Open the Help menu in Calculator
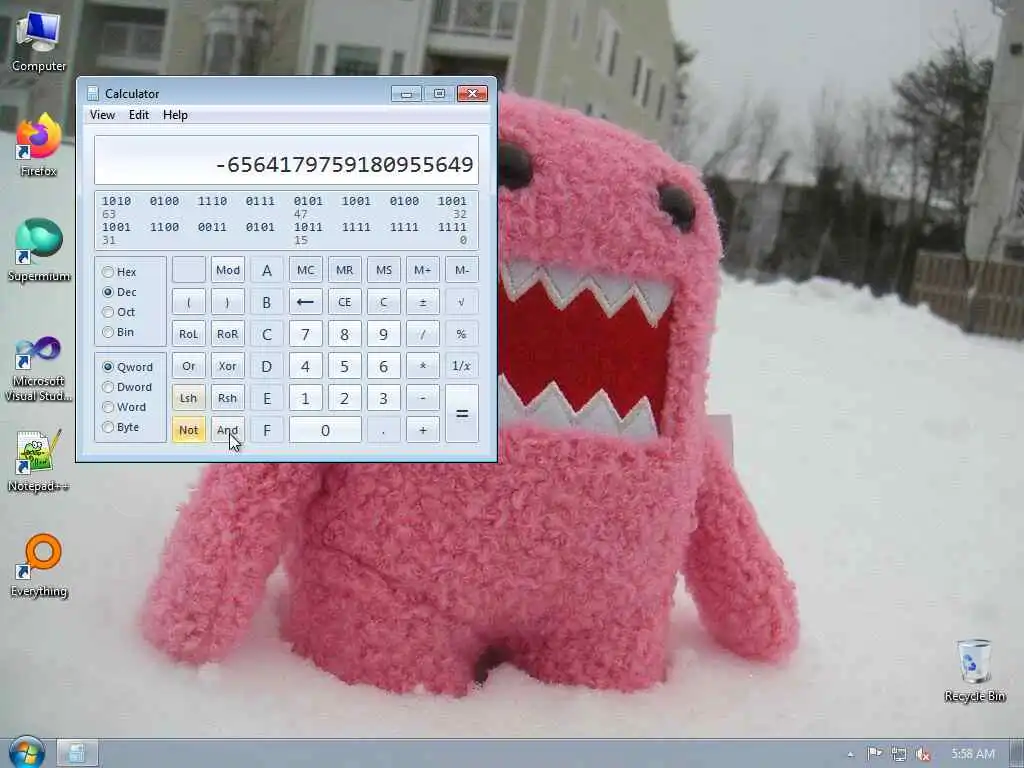The width and height of the screenshot is (1024, 768). [175, 115]
